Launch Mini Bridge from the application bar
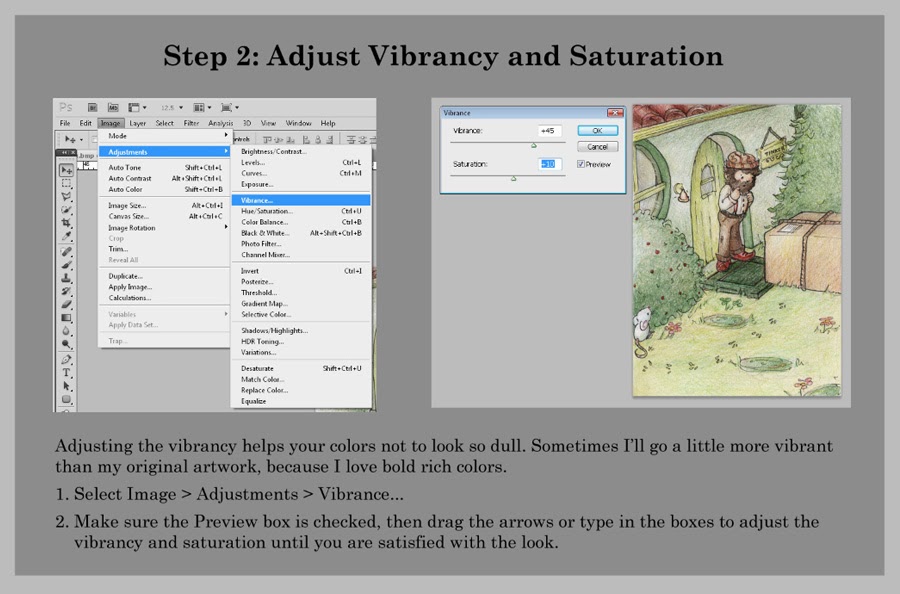The width and height of the screenshot is (900, 594). coord(113,107)
